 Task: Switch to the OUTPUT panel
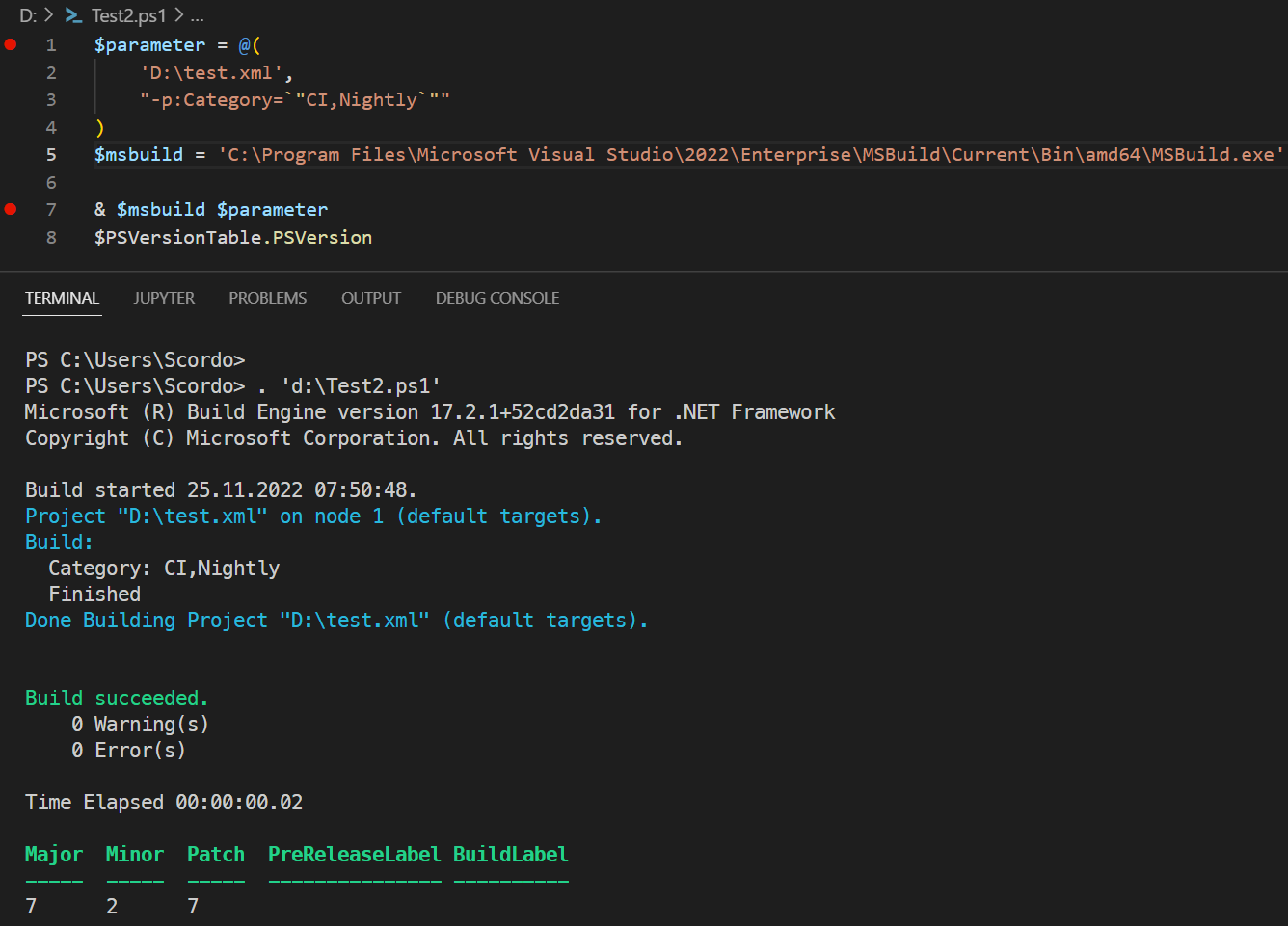(x=370, y=298)
